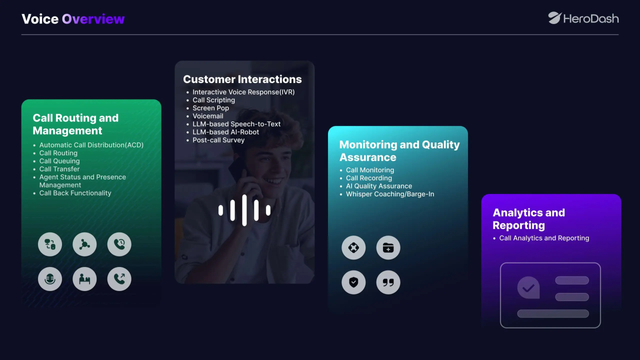Click the folder with plus icon
The width and height of the screenshot is (640, 360).
tap(388, 248)
